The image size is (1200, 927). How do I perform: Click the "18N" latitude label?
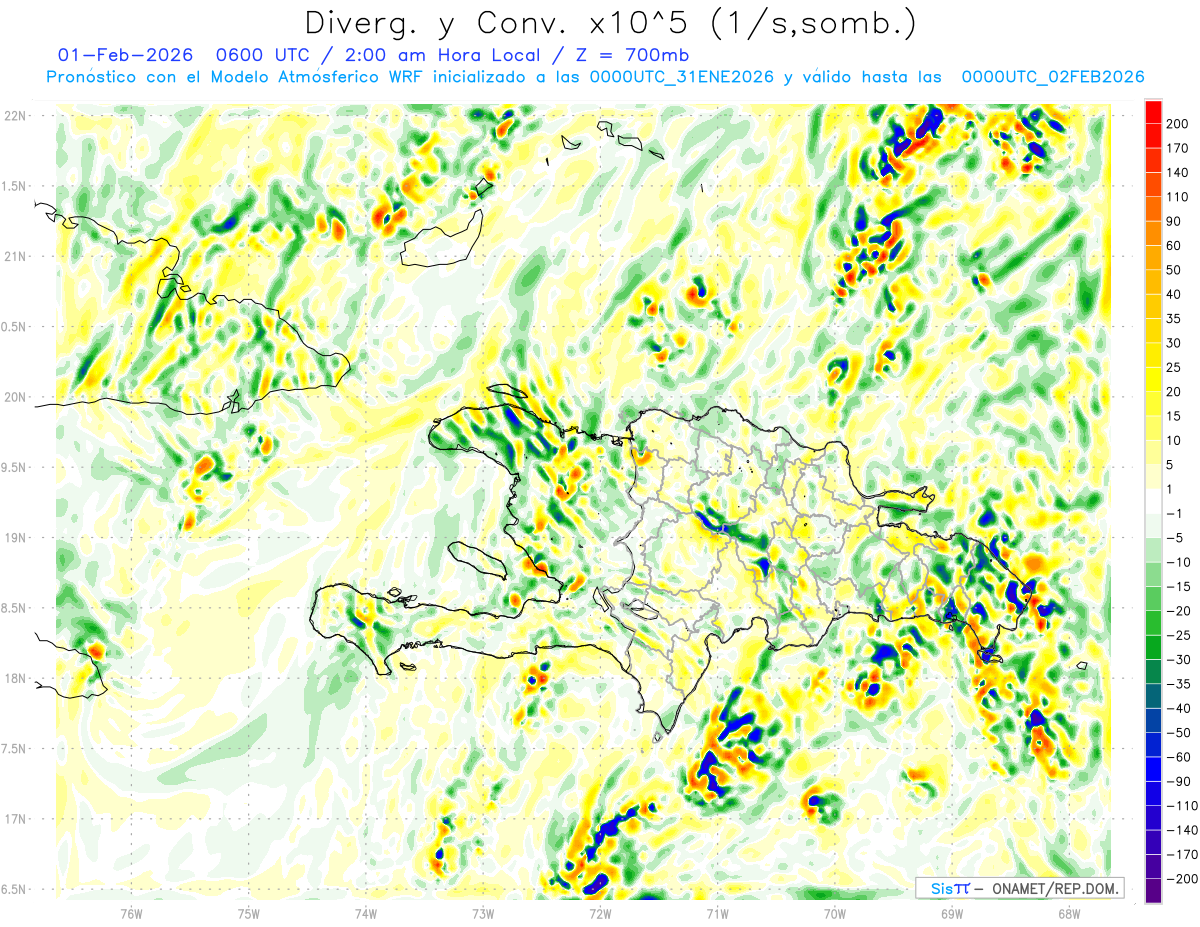coord(16,678)
